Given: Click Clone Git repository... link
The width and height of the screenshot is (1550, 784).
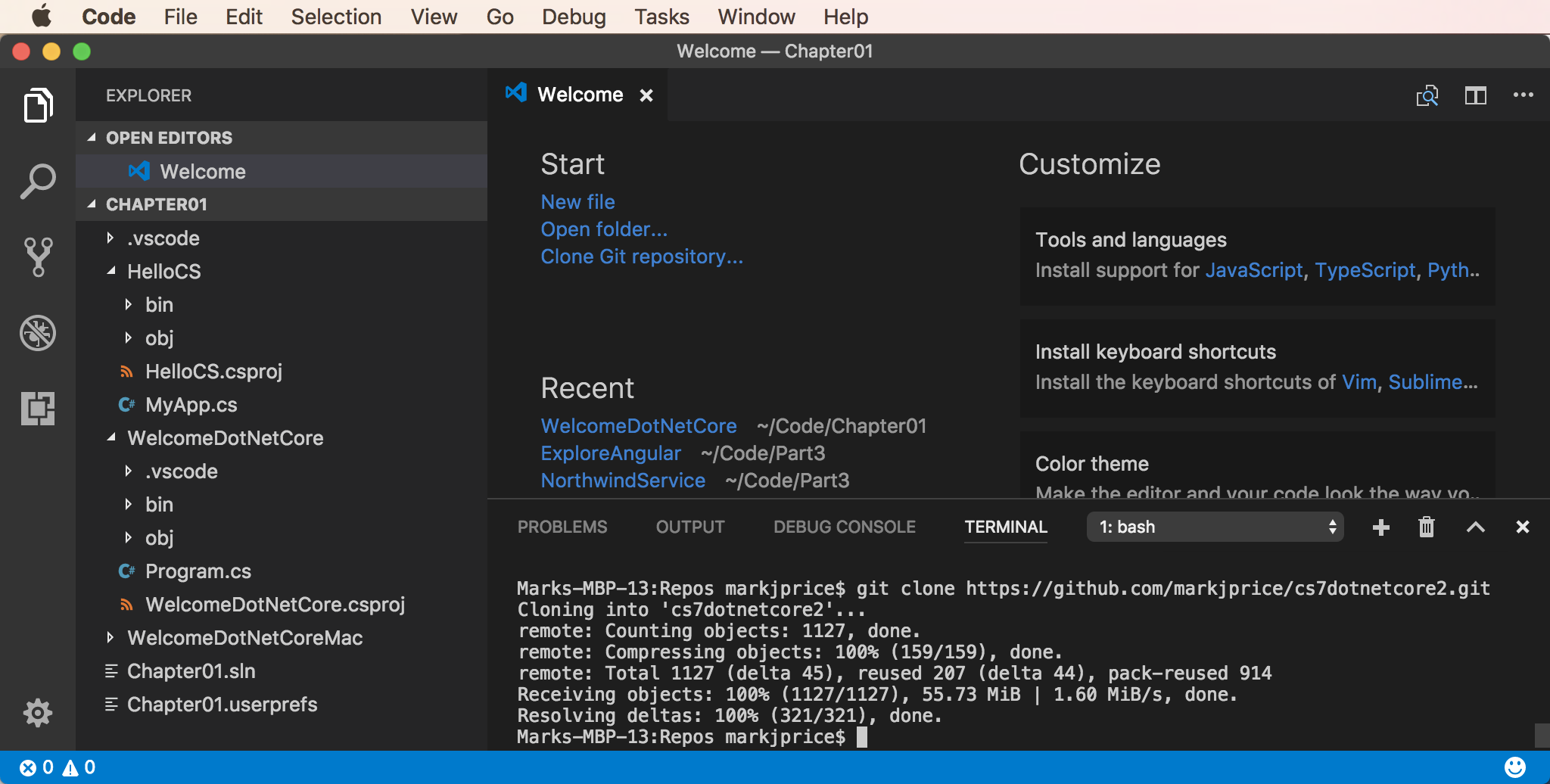Looking at the screenshot, I should click(642, 257).
